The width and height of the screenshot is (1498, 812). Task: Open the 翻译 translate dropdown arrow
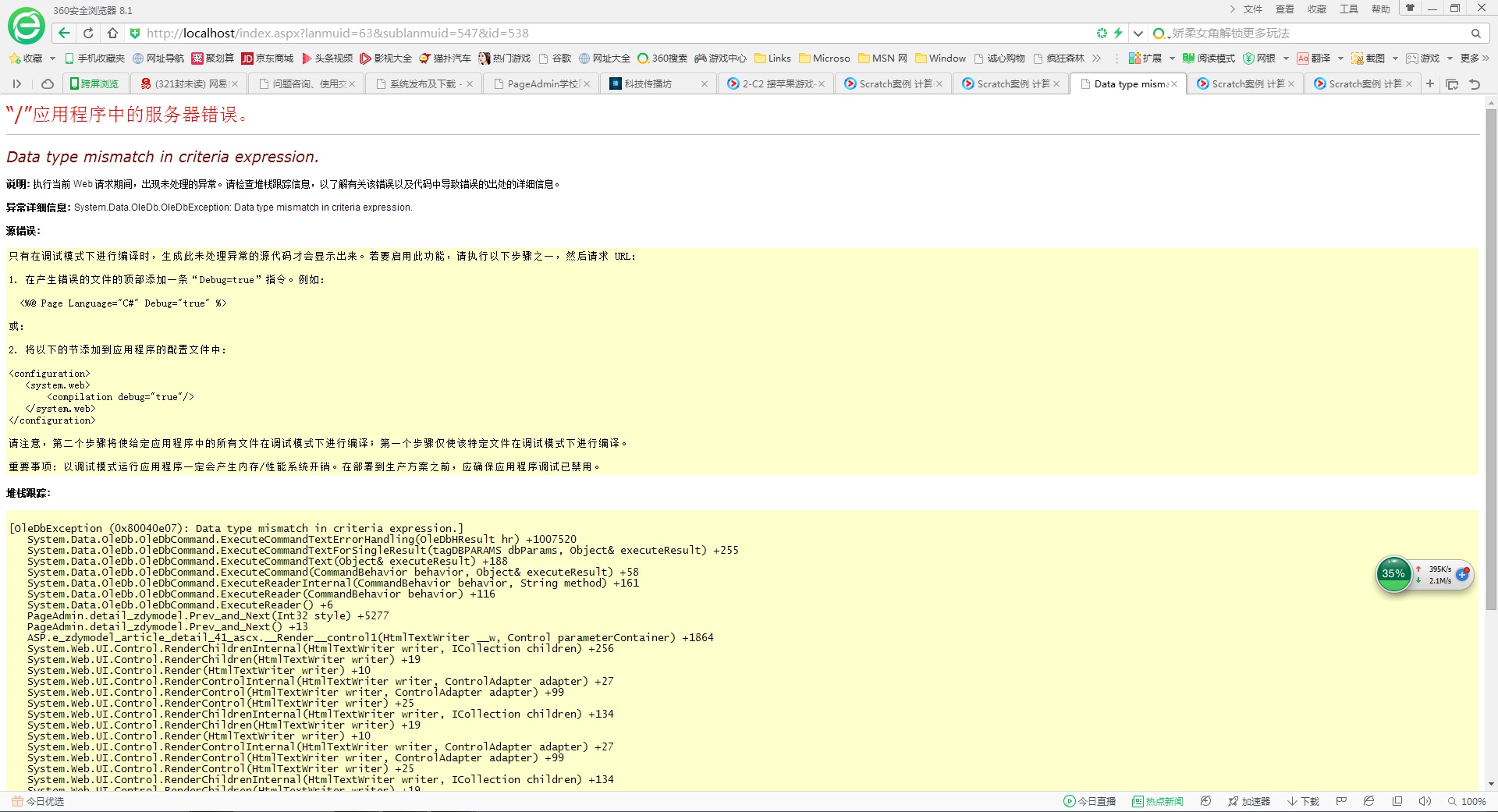tap(1340, 59)
